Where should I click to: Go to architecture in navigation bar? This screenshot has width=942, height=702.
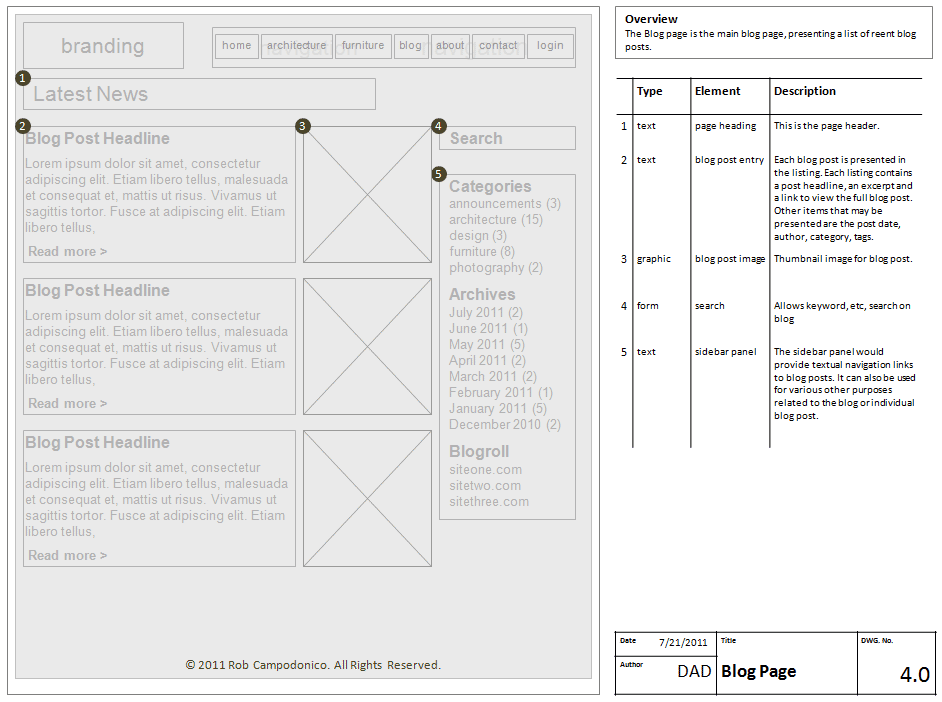[297, 46]
